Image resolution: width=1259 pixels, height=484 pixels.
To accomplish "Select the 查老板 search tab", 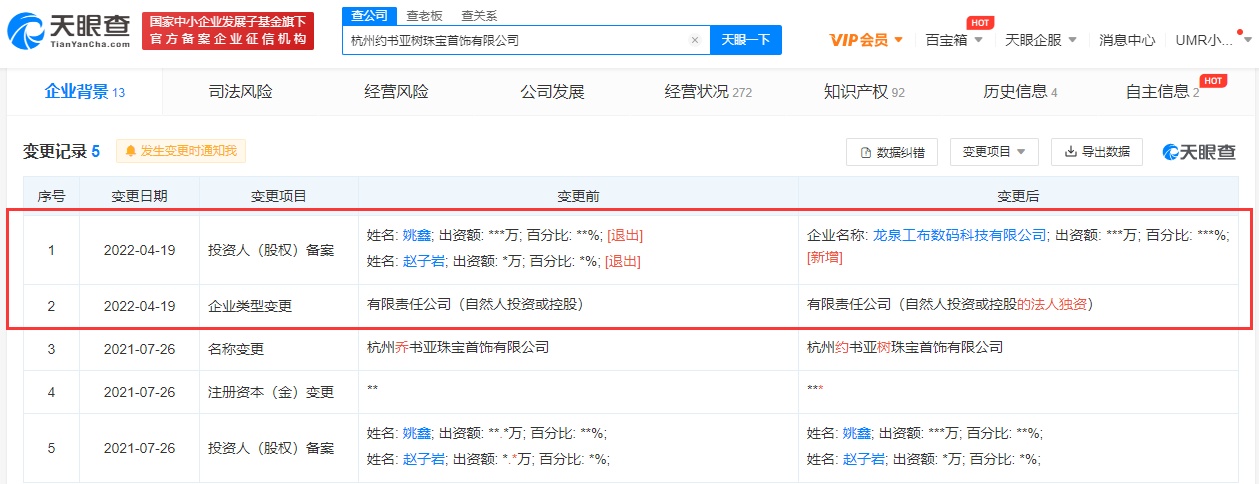I will point(426,15).
